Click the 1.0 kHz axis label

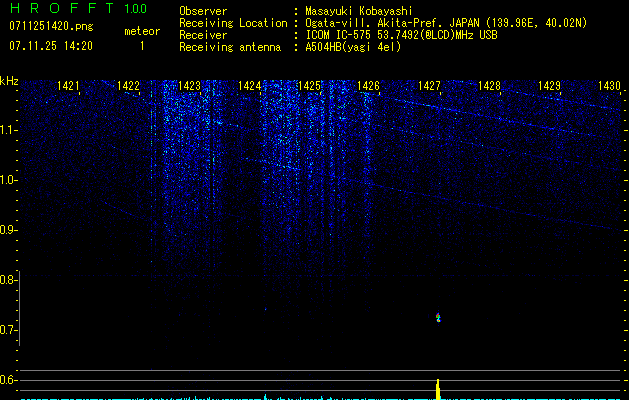(x=8, y=180)
